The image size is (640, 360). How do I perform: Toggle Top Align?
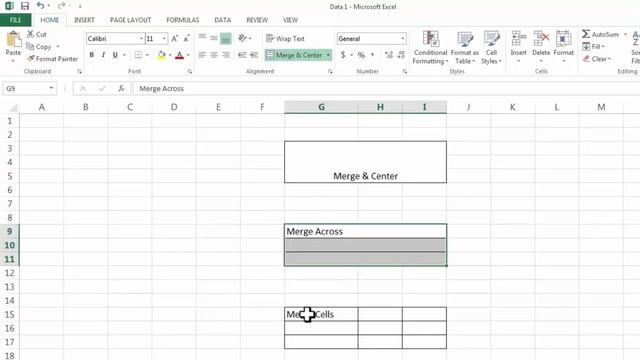[x=202, y=38]
